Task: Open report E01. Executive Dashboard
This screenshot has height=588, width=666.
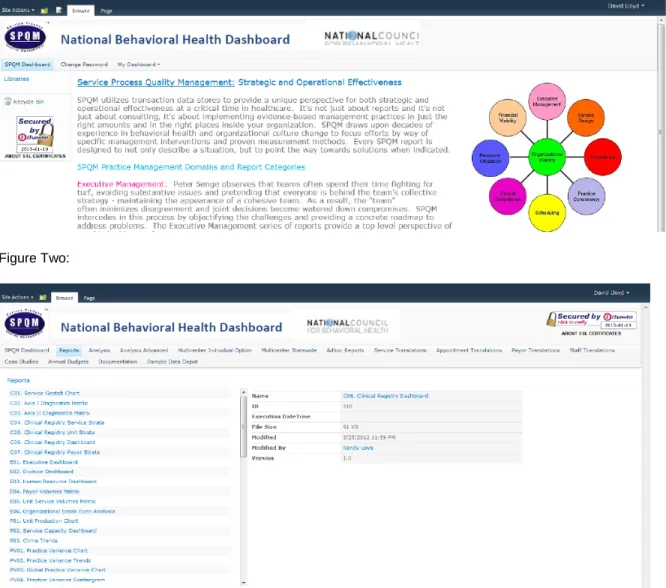Action: pos(44,462)
